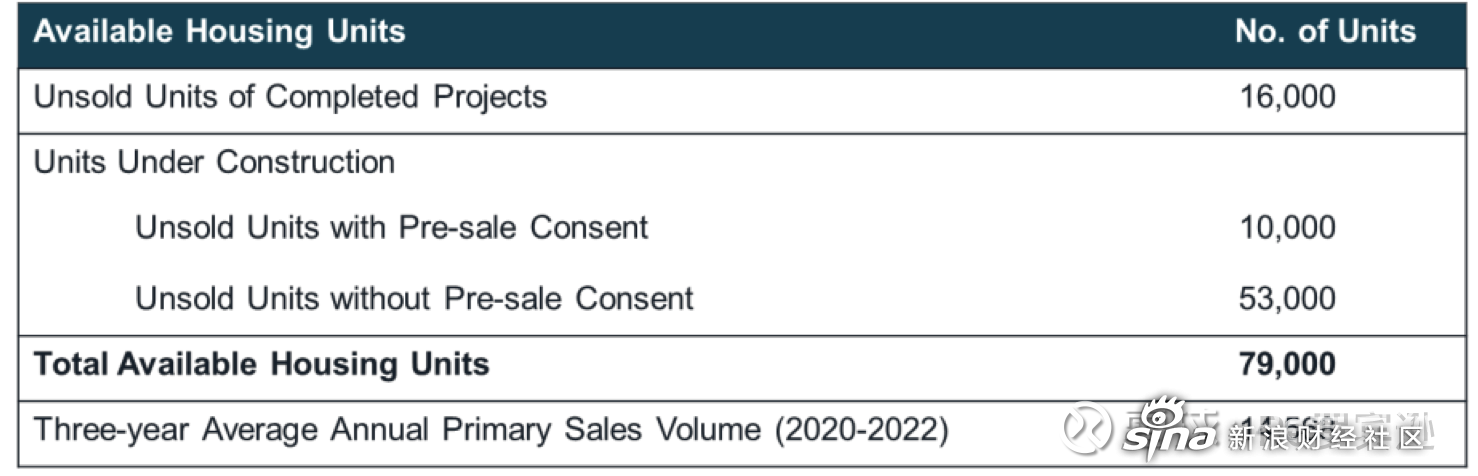Select the 10,000 units value

pos(1287,228)
